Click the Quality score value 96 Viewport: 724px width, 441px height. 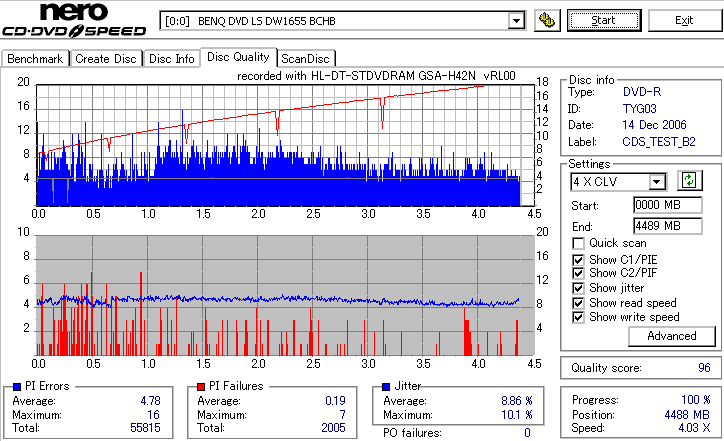(704, 368)
